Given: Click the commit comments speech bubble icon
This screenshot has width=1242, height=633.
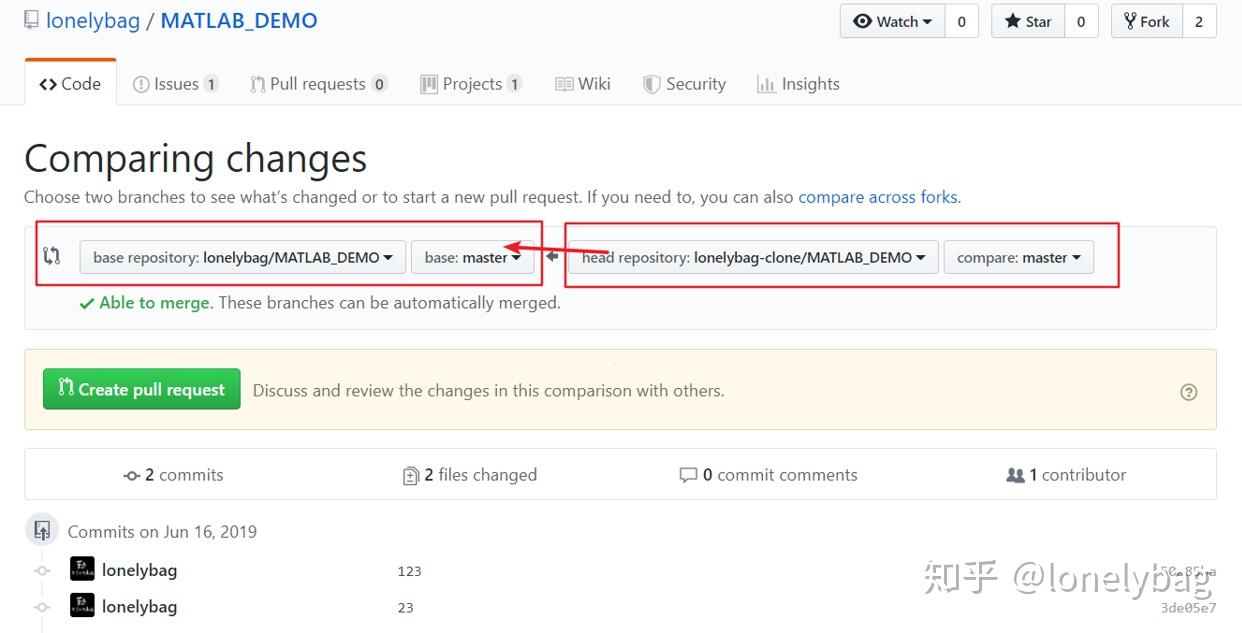Looking at the screenshot, I should (690, 475).
